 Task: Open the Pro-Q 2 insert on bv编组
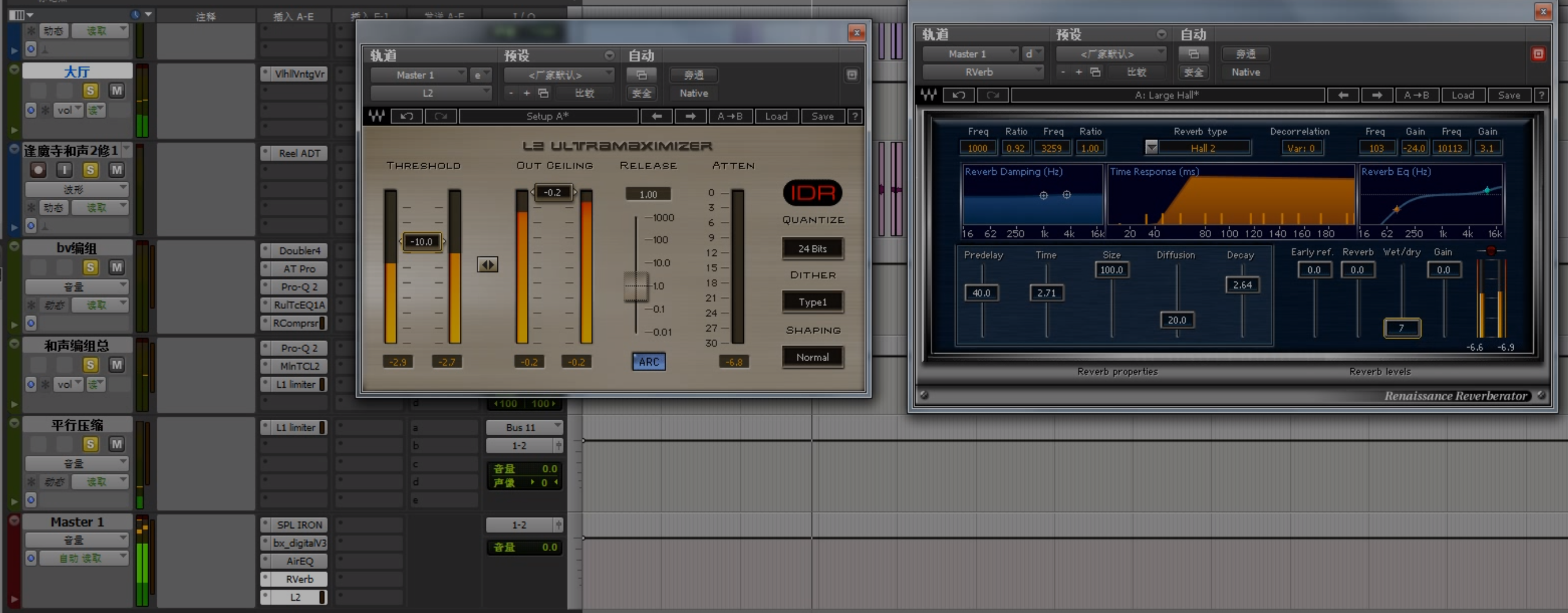(x=299, y=287)
